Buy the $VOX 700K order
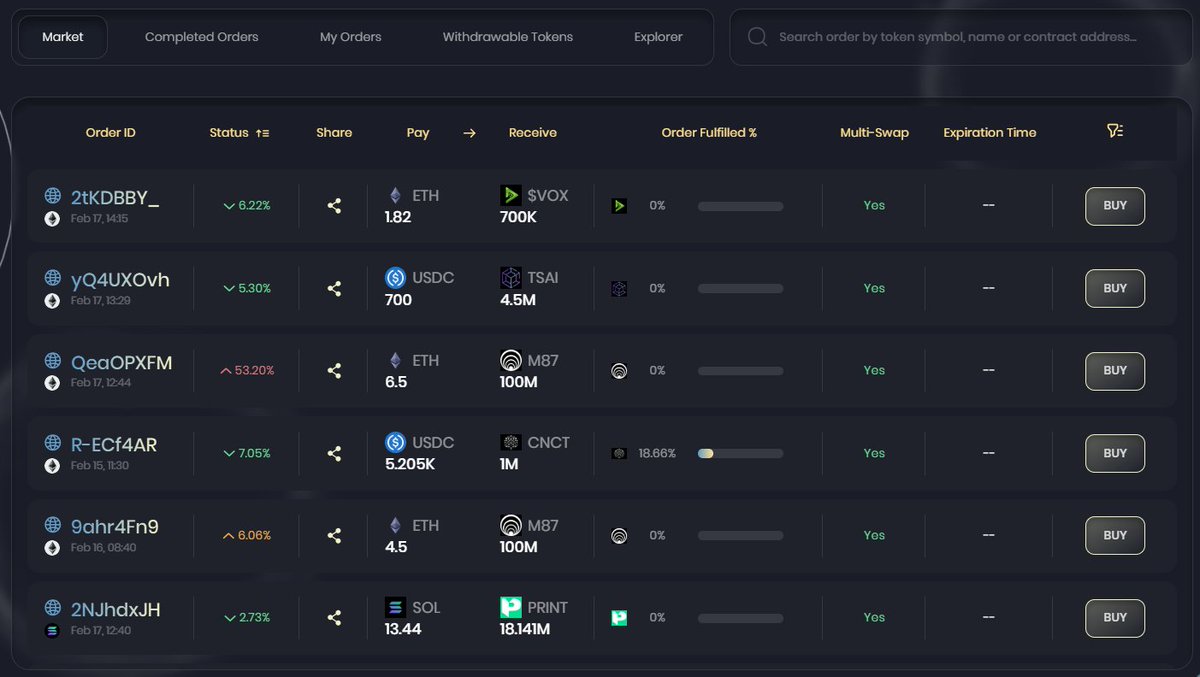The image size is (1200, 677). click(1115, 206)
